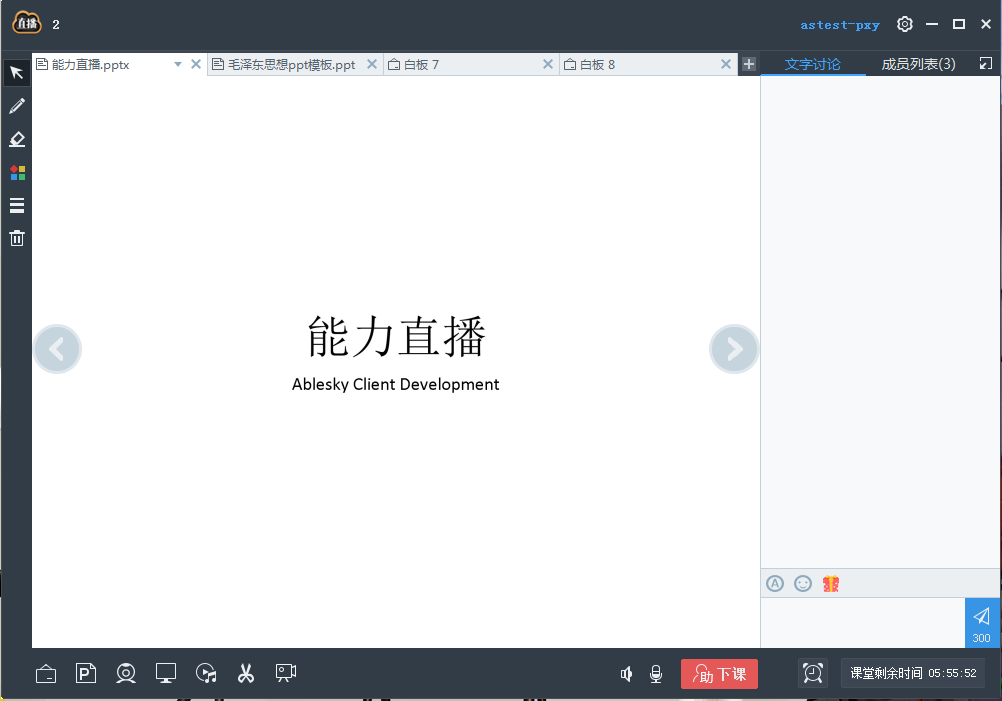Mute the speaker audio
This screenshot has width=1002, height=701.
626,674
